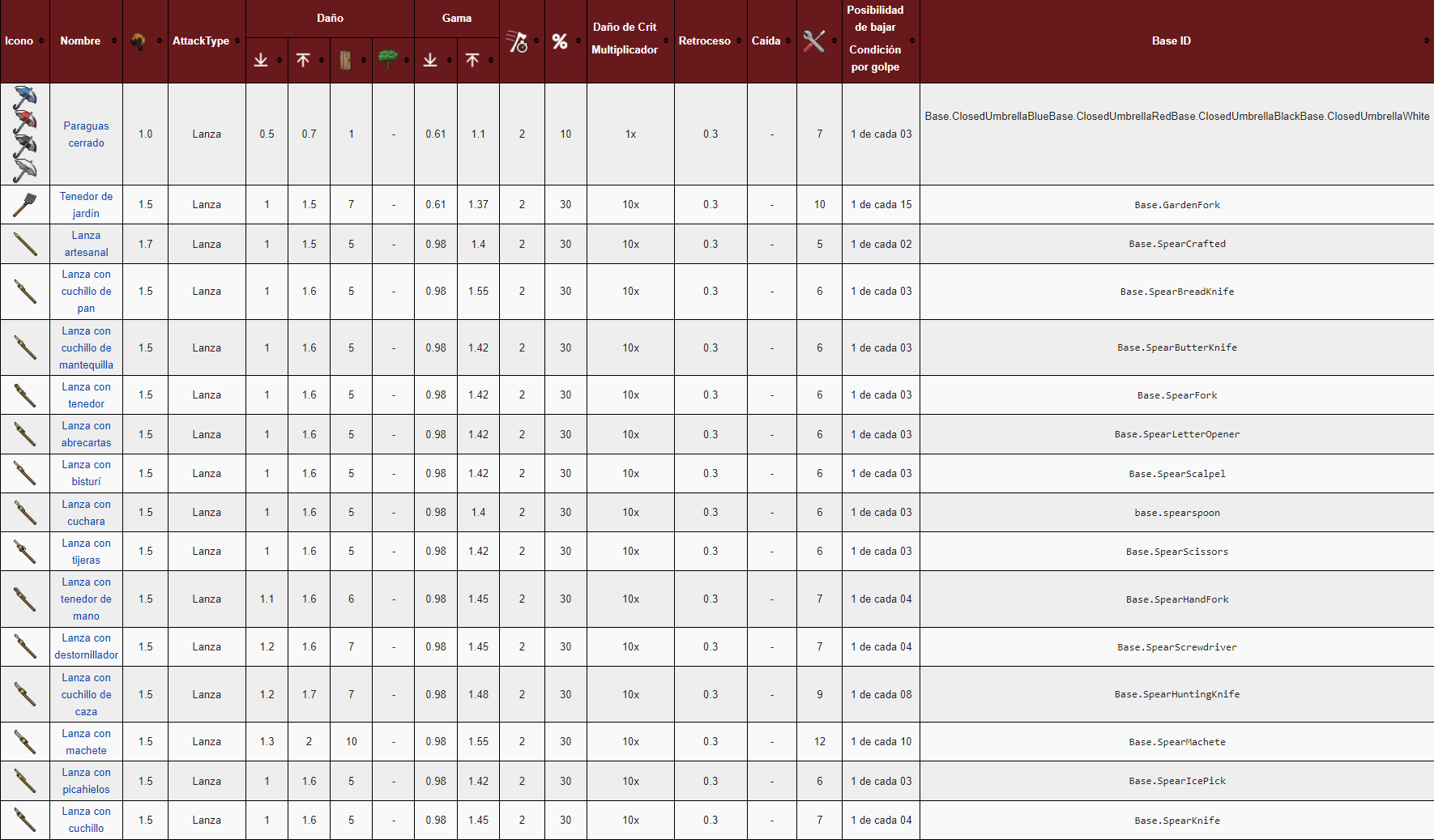Sort by maximum damage up-arrow icon

[303, 60]
